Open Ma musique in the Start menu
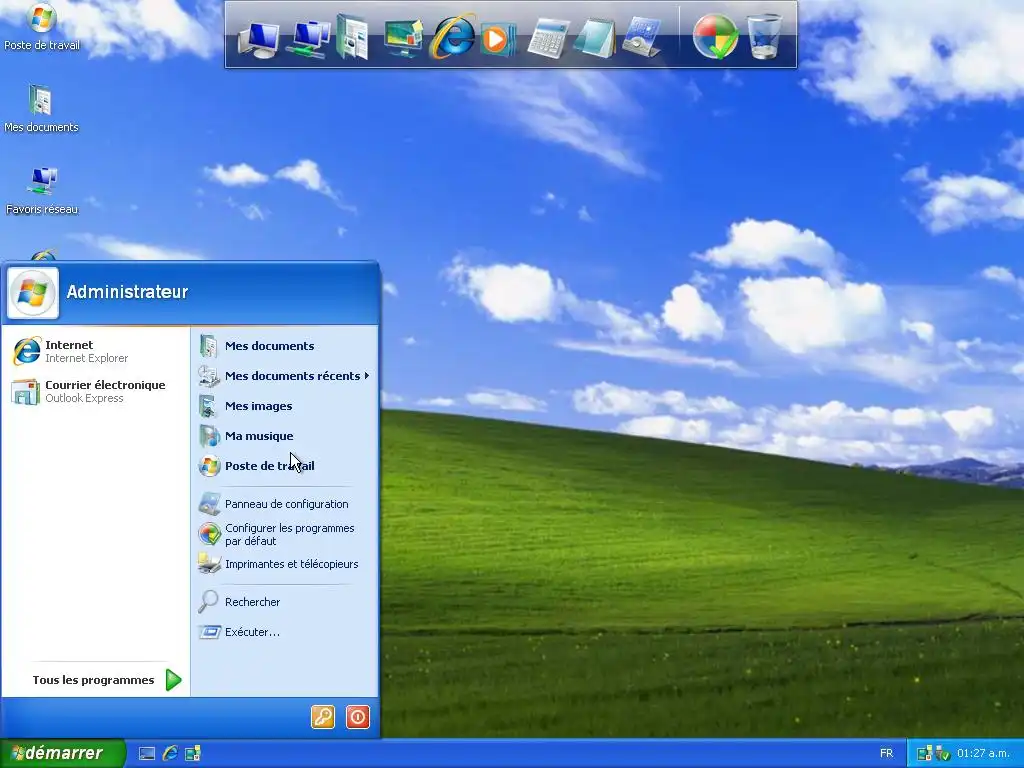 click(285, 436)
